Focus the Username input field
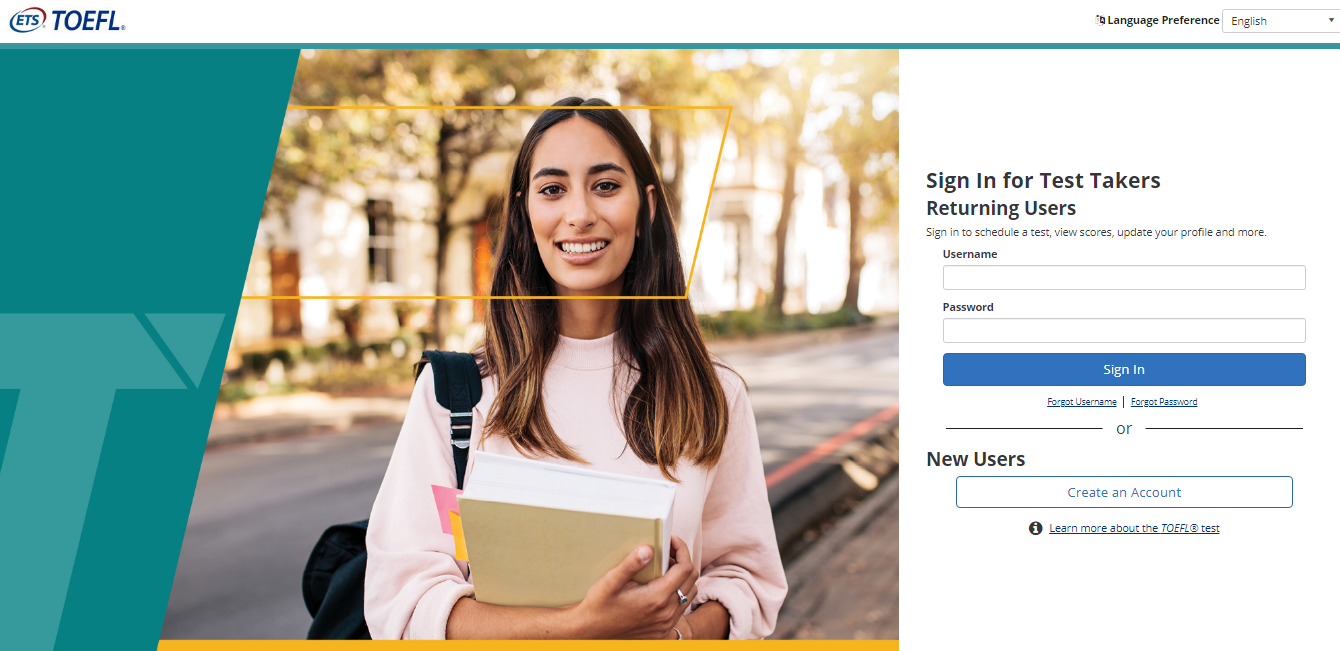The width and height of the screenshot is (1340, 651). pyautogui.click(x=1124, y=277)
